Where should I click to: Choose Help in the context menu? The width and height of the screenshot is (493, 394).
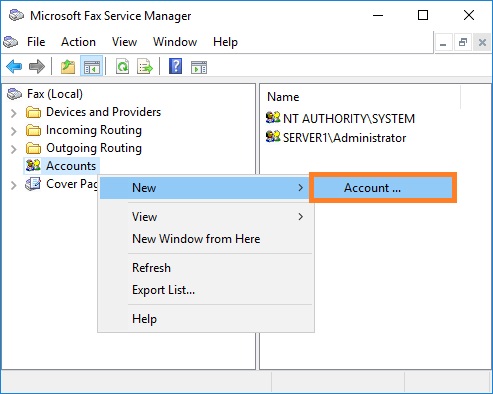pyautogui.click(x=206, y=319)
